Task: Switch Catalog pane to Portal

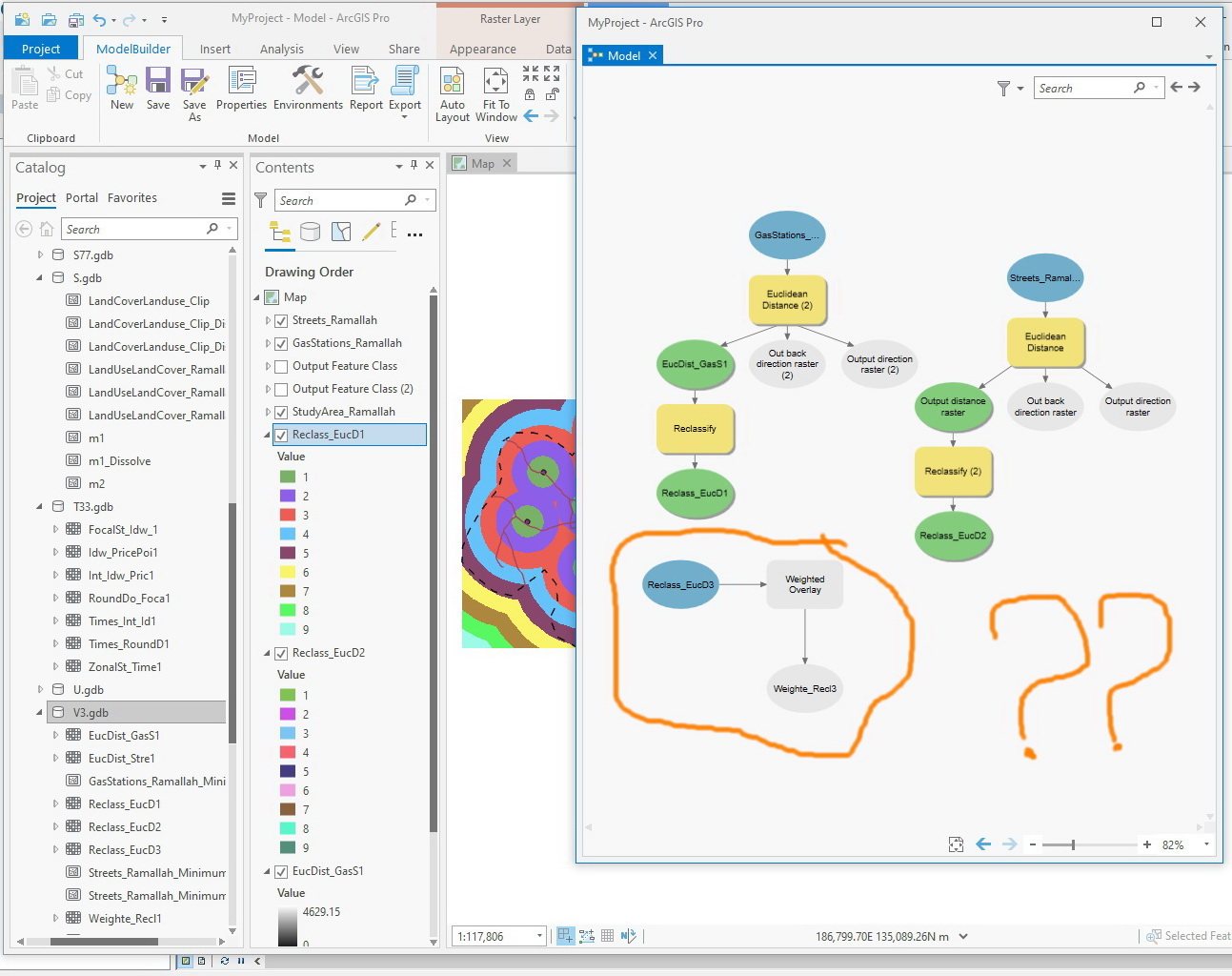Action: pos(82,197)
